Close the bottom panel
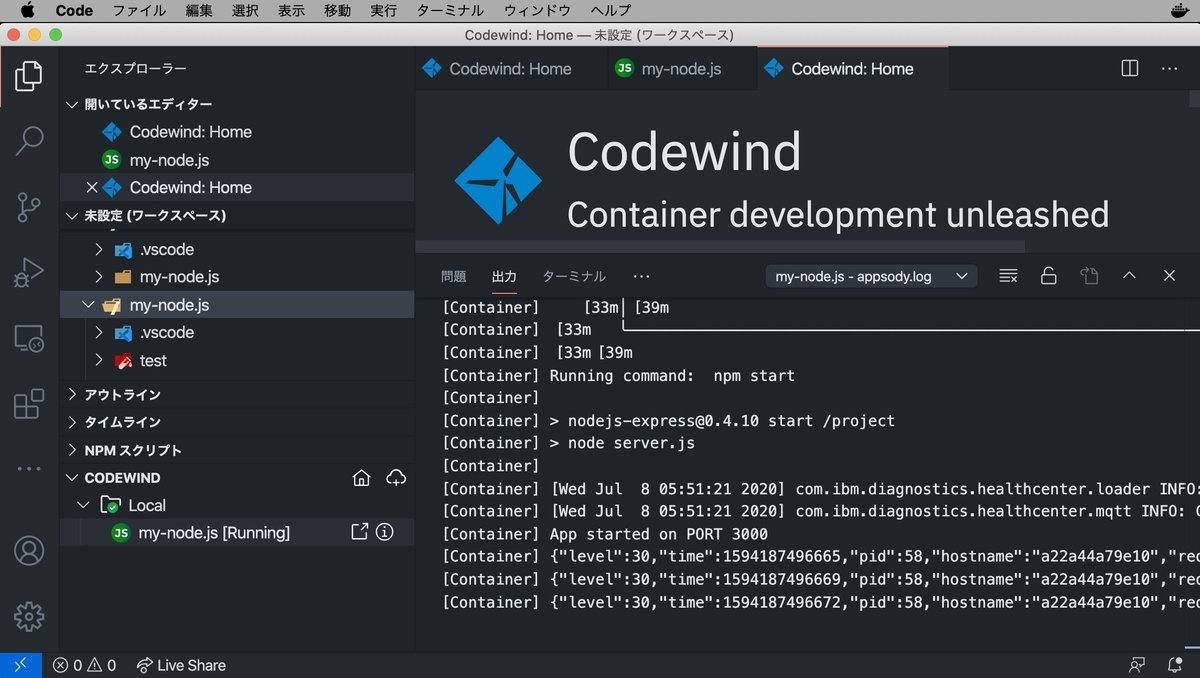The width and height of the screenshot is (1200, 678). 1169,276
